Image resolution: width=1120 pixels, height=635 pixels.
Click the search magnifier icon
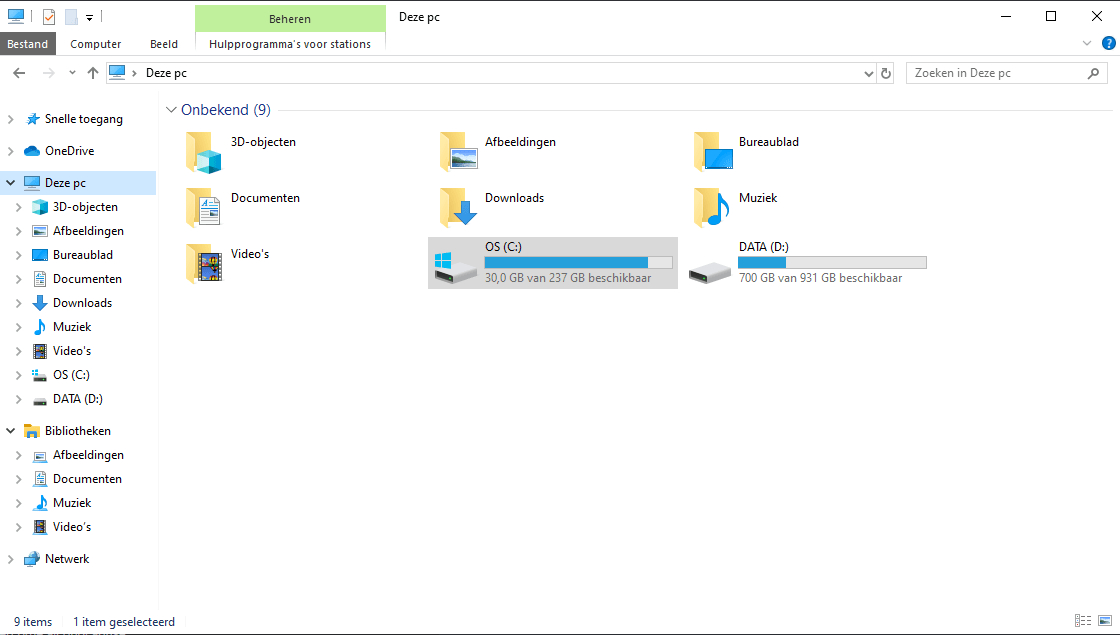(1093, 73)
